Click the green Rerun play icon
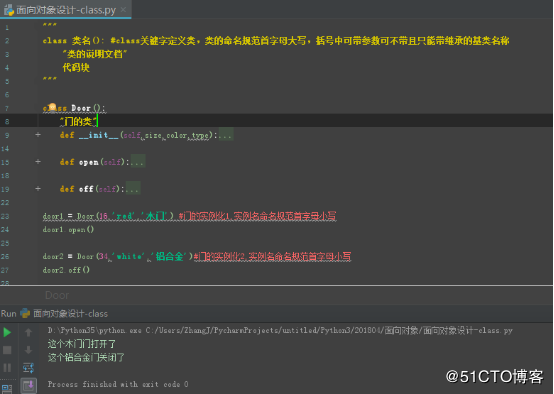Viewport: 554px width, 394px height. coord(7,332)
